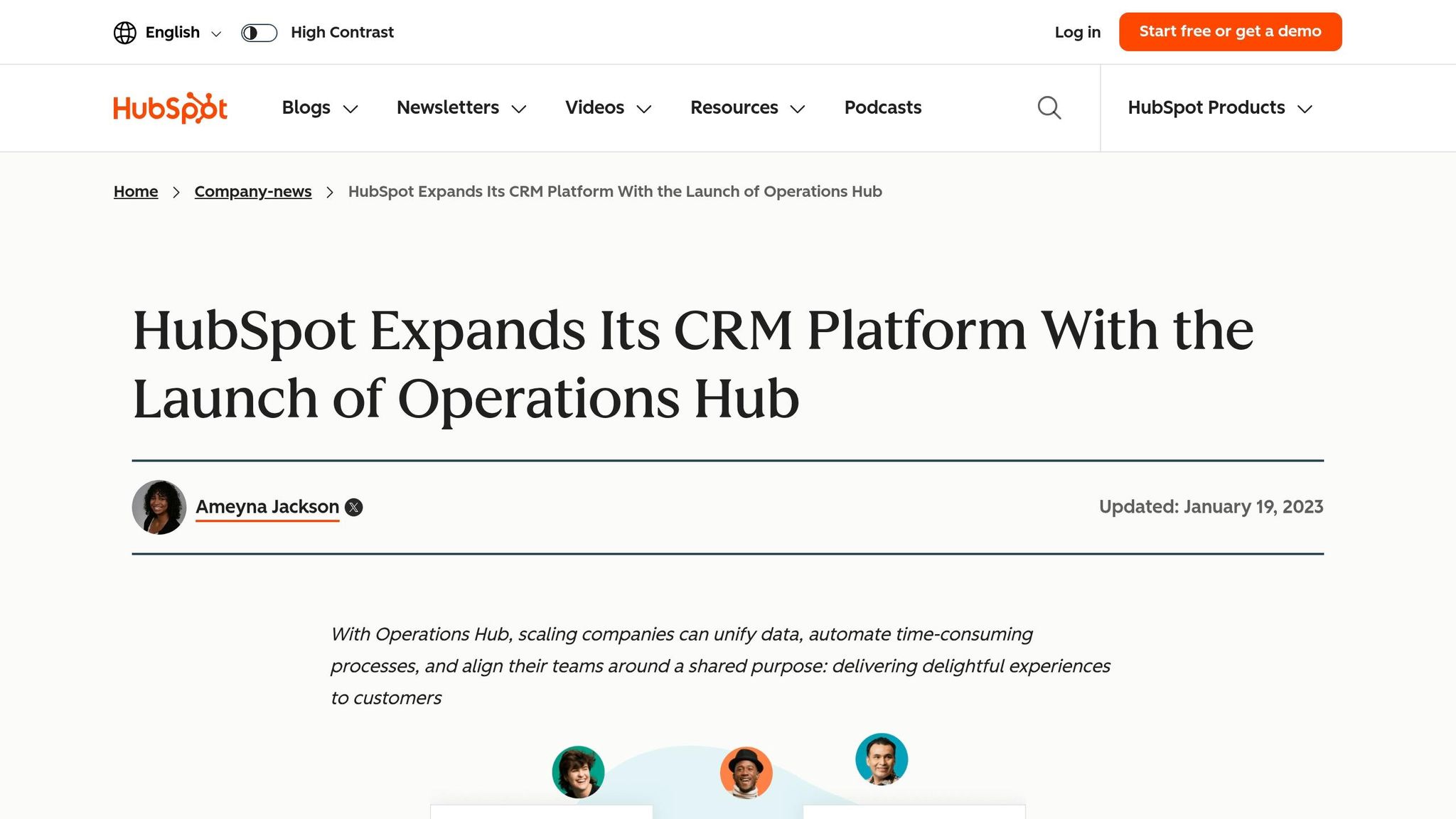Open the Blogs navigation menu
This screenshot has width=1456, height=819.
point(306,107)
